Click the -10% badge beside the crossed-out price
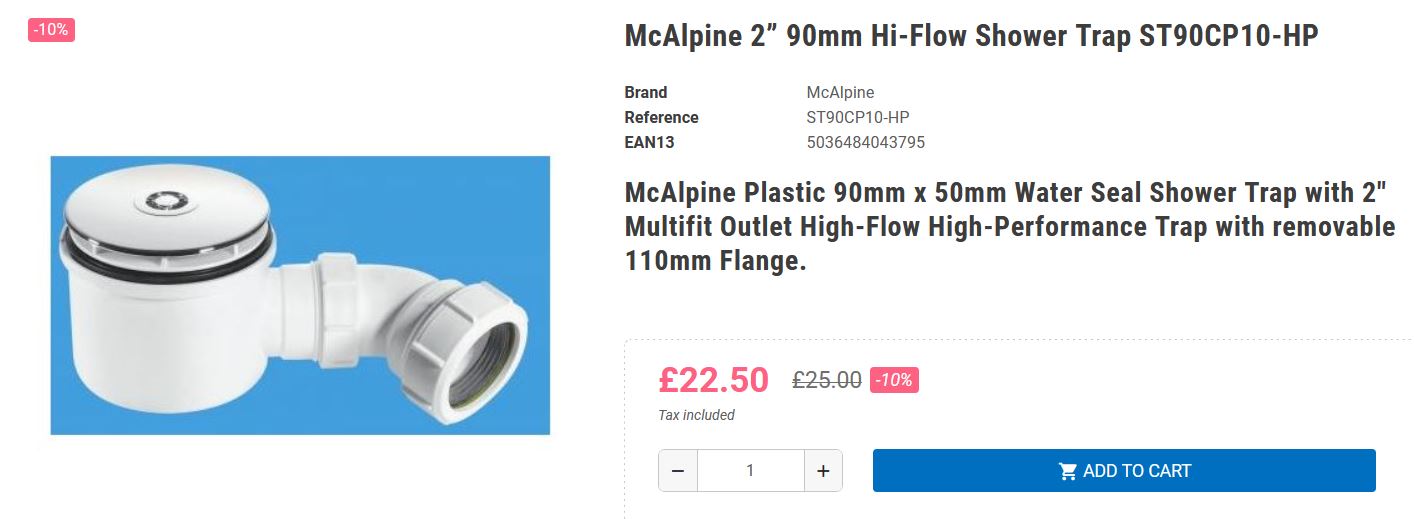Viewport: 1414px width, 519px height. point(894,380)
